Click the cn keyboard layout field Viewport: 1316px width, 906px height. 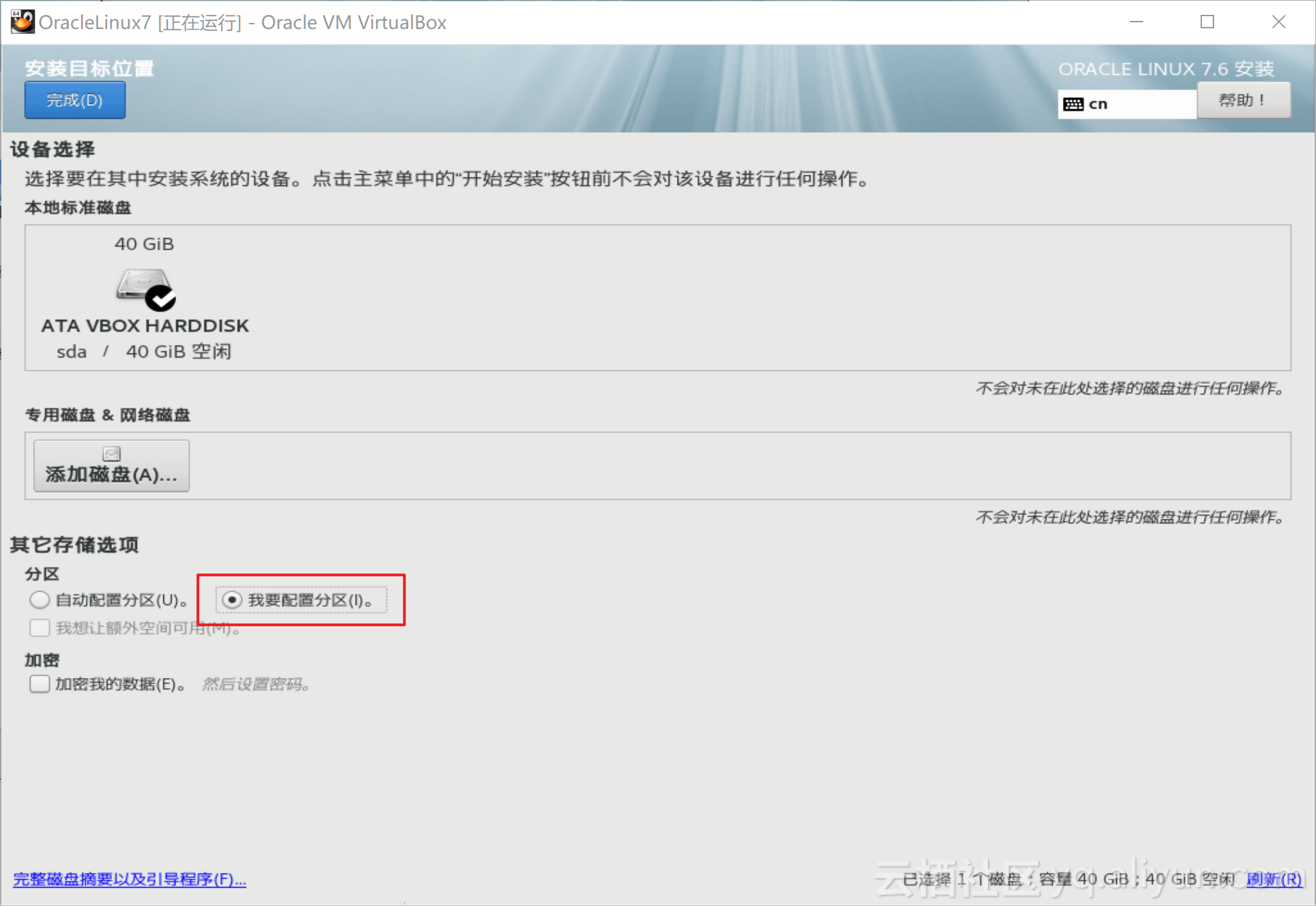coord(1127,104)
